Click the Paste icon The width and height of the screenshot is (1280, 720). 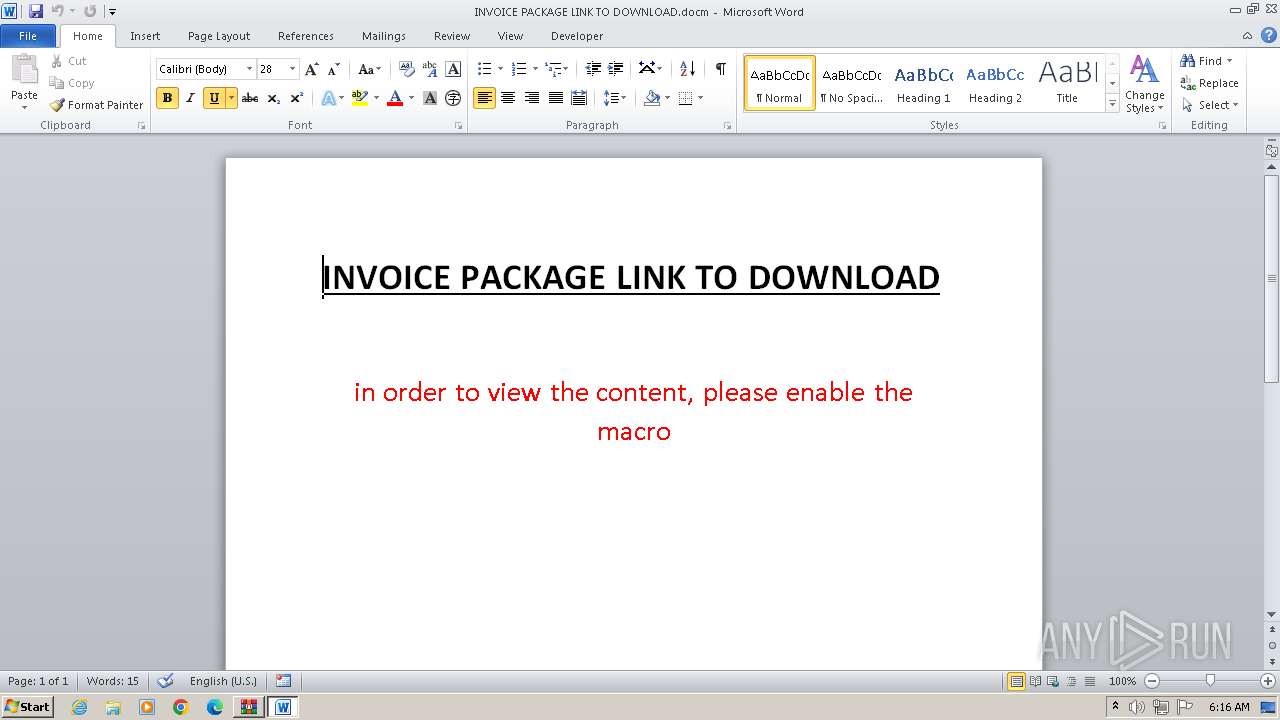[x=24, y=72]
